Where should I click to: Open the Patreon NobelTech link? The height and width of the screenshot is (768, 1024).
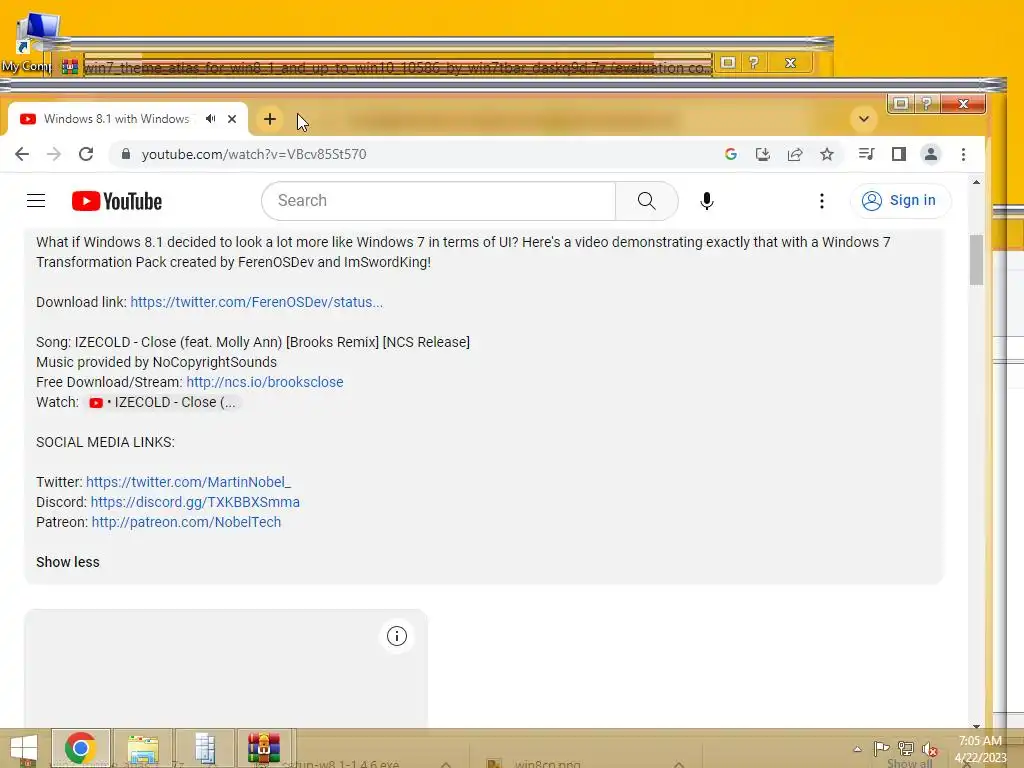186,522
